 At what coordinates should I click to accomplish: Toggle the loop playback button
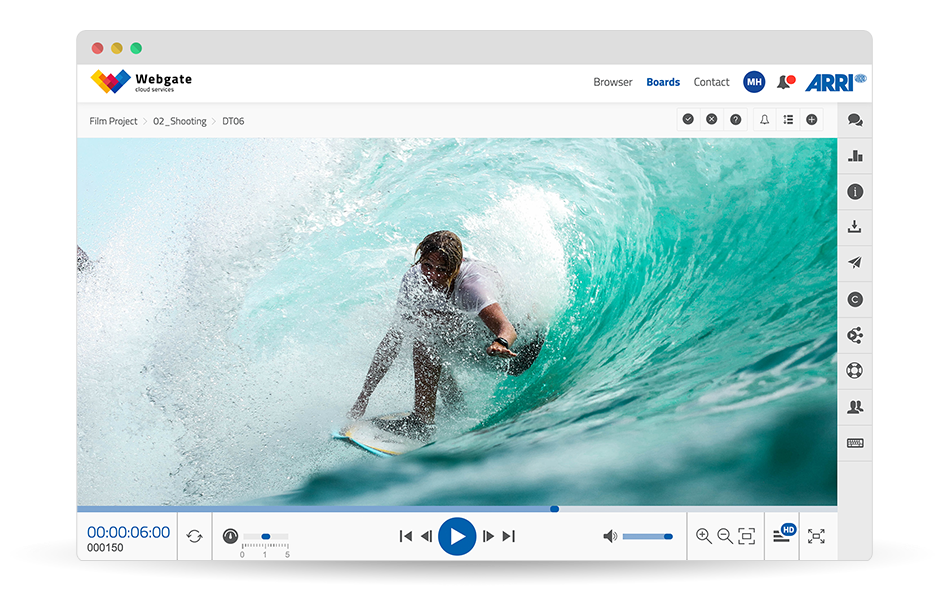click(x=194, y=536)
